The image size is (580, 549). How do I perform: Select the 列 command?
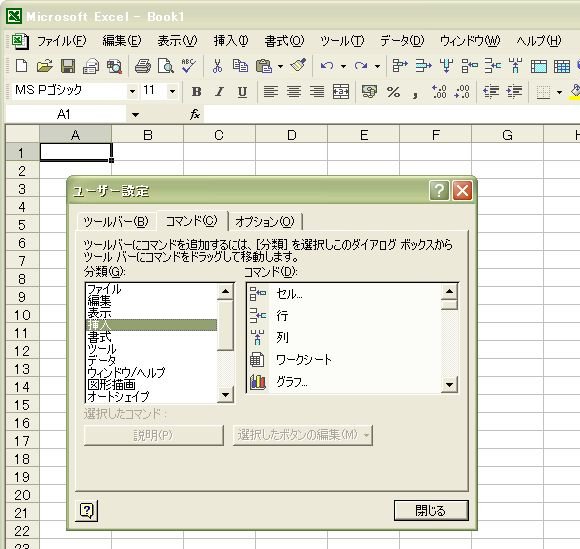tap(344, 337)
